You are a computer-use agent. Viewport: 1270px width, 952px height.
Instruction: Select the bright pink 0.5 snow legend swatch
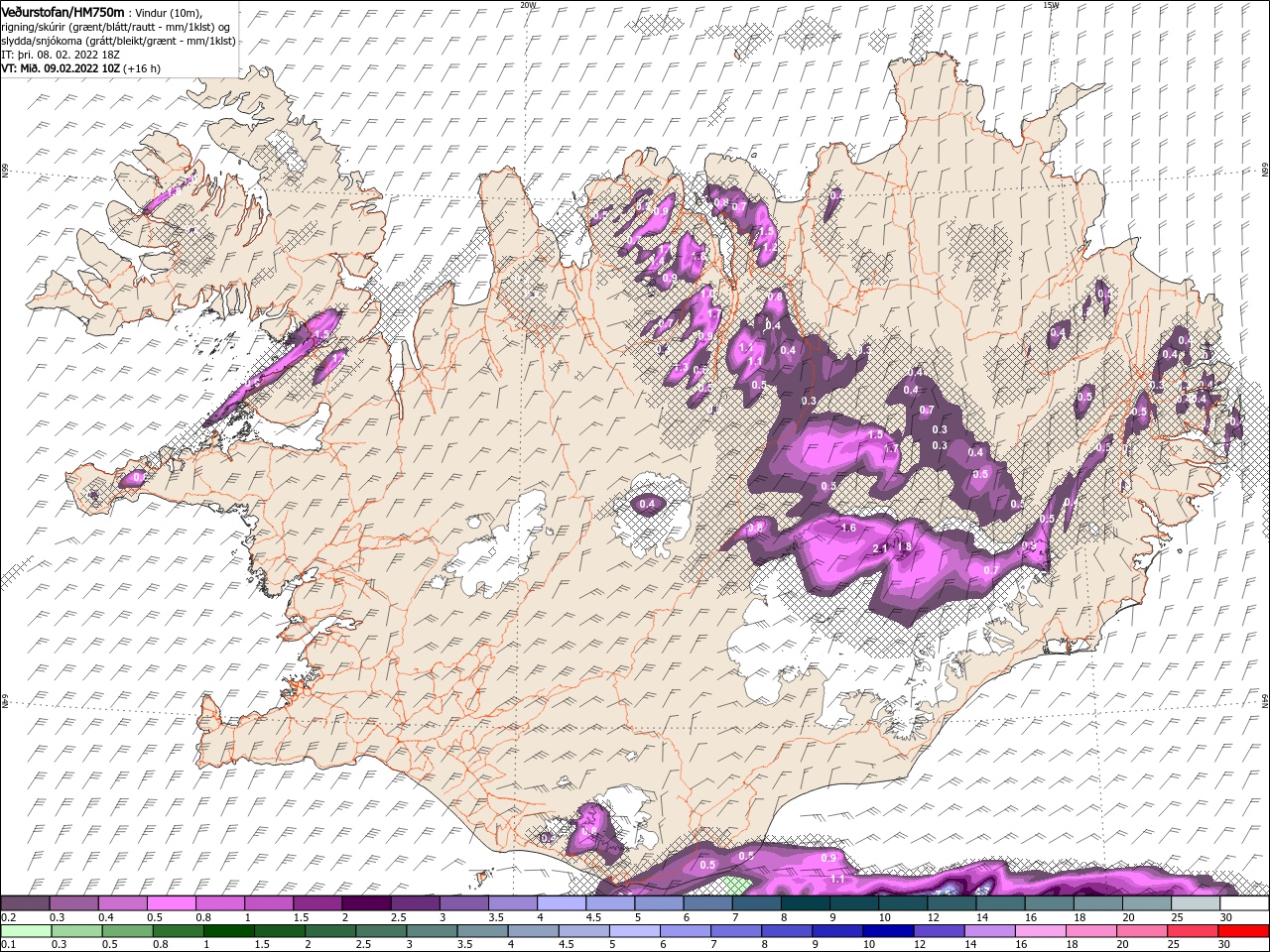[x=171, y=903]
